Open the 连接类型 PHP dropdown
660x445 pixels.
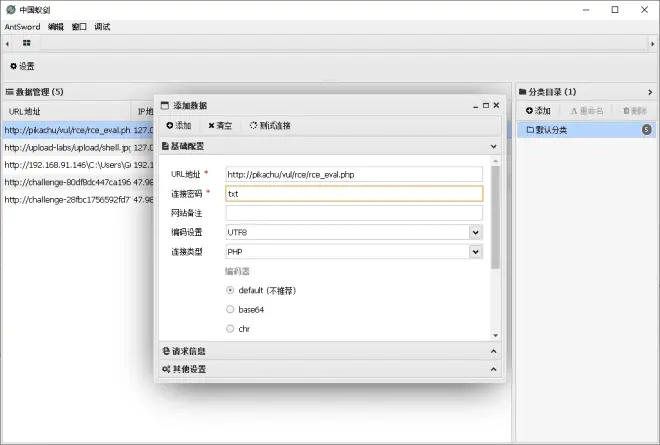click(354, 251)
